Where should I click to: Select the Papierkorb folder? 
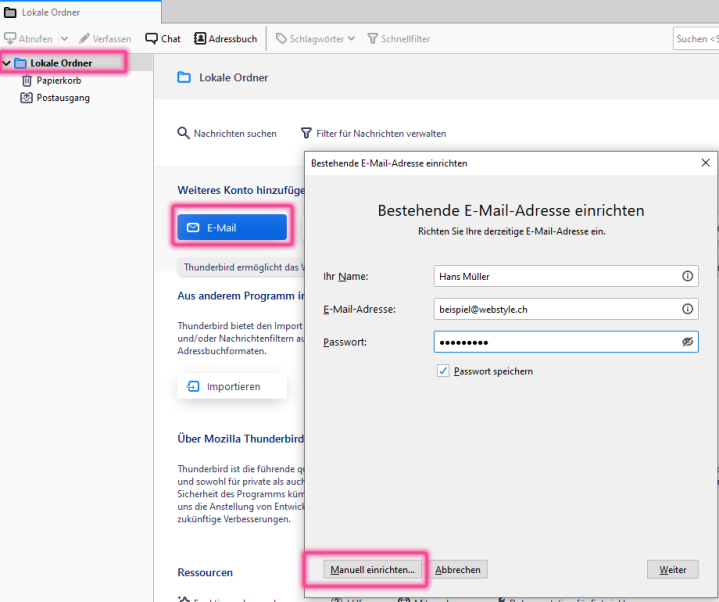tap(58, 80)
